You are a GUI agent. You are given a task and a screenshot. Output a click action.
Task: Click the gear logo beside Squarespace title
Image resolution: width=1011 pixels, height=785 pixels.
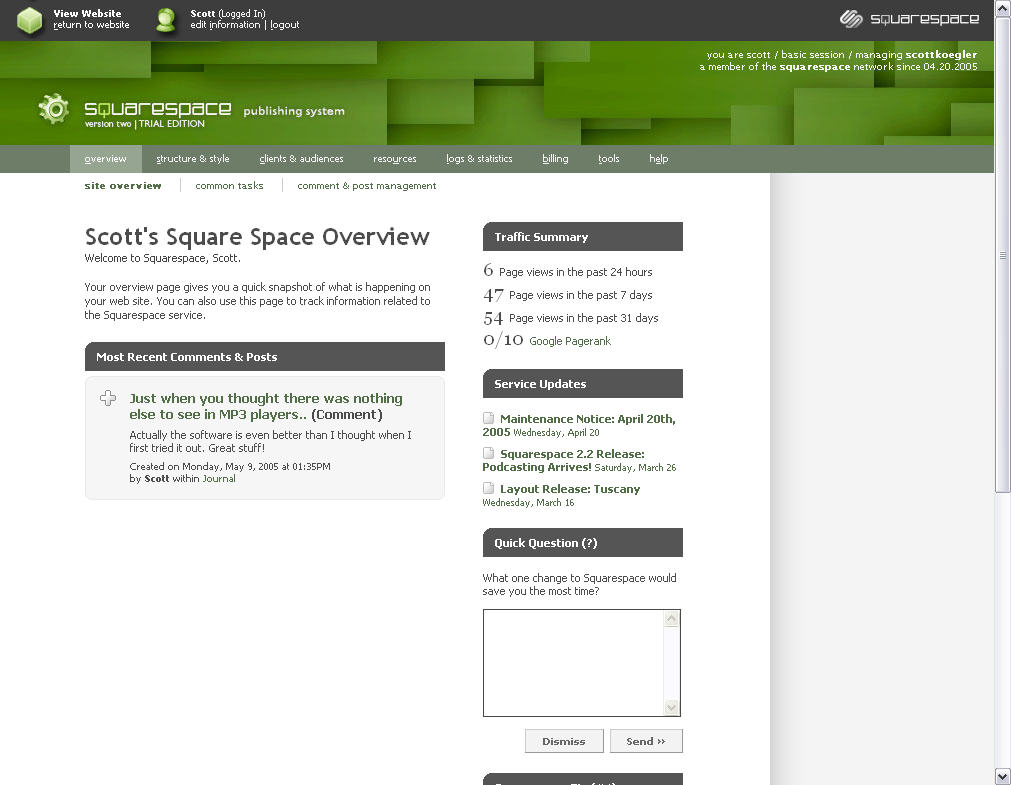54,109
